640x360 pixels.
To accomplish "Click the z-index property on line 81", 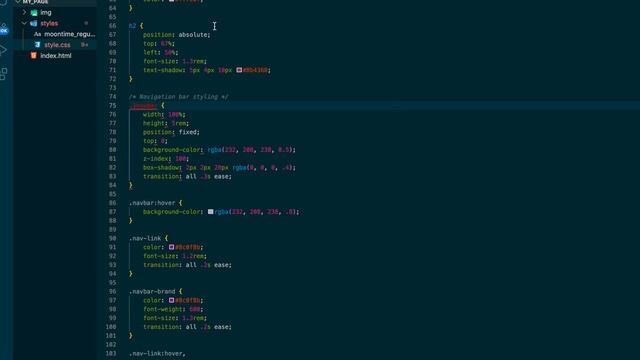I will coord(155,159).
